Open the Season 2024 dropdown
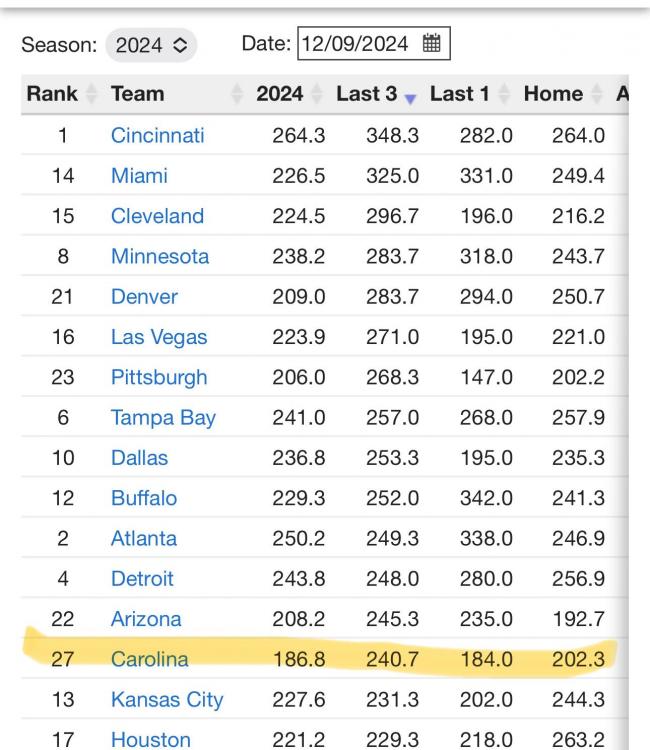Viewport: 650px width, 750px height. (x=151, y=45)
